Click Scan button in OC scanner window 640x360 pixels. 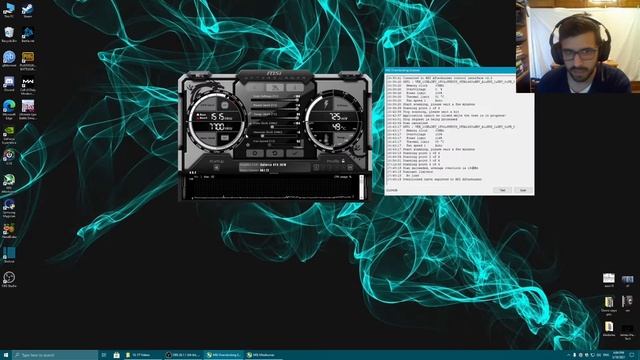[x=523, y=190]
